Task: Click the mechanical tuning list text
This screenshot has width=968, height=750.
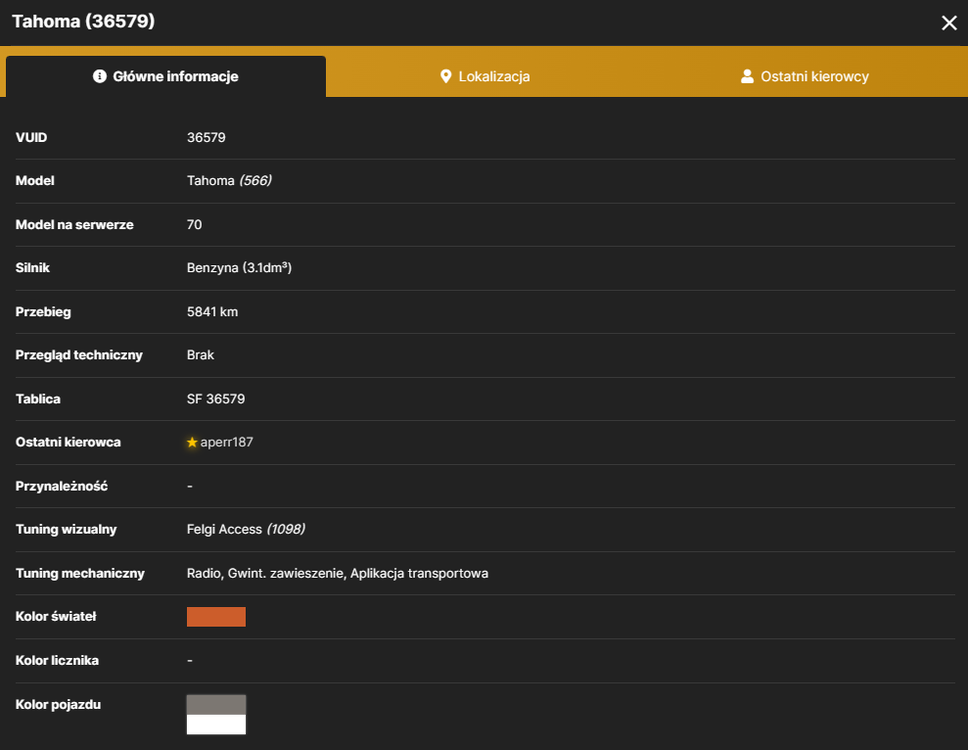Action: [x=338, y=573]
